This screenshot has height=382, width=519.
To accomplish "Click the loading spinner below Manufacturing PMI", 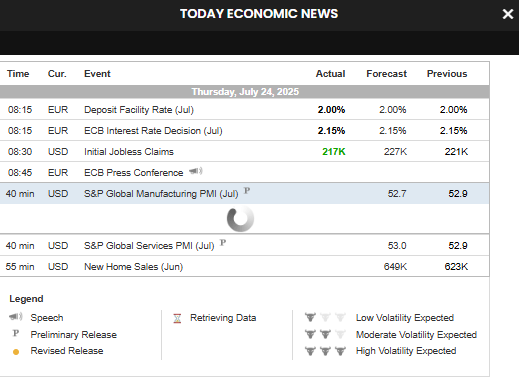I will [240, 219].
